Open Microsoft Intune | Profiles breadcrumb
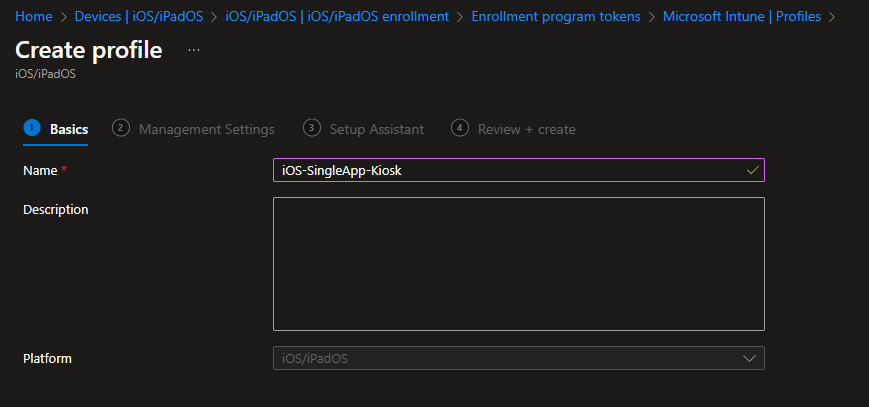The height and width of the screenshot is (407, 869). pyautogui.click(x=741, y=17)
